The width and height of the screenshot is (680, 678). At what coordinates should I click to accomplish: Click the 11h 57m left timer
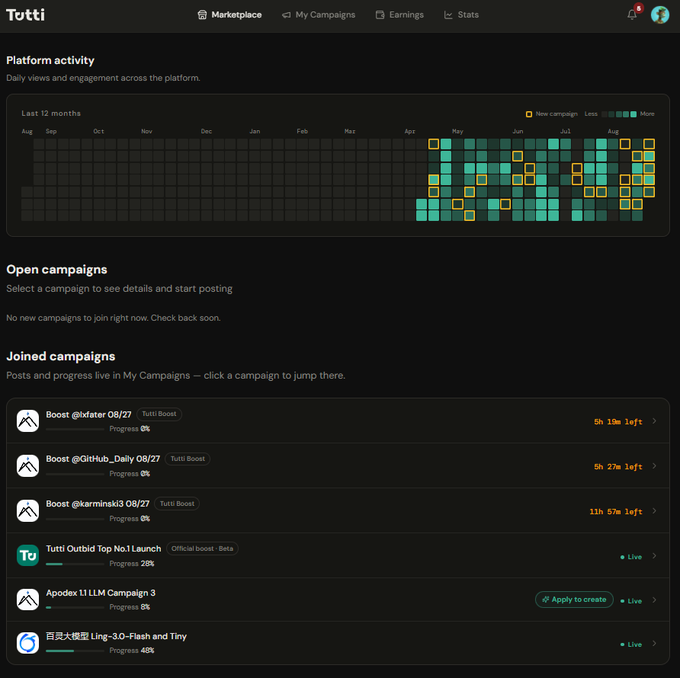tap(616, 512)
